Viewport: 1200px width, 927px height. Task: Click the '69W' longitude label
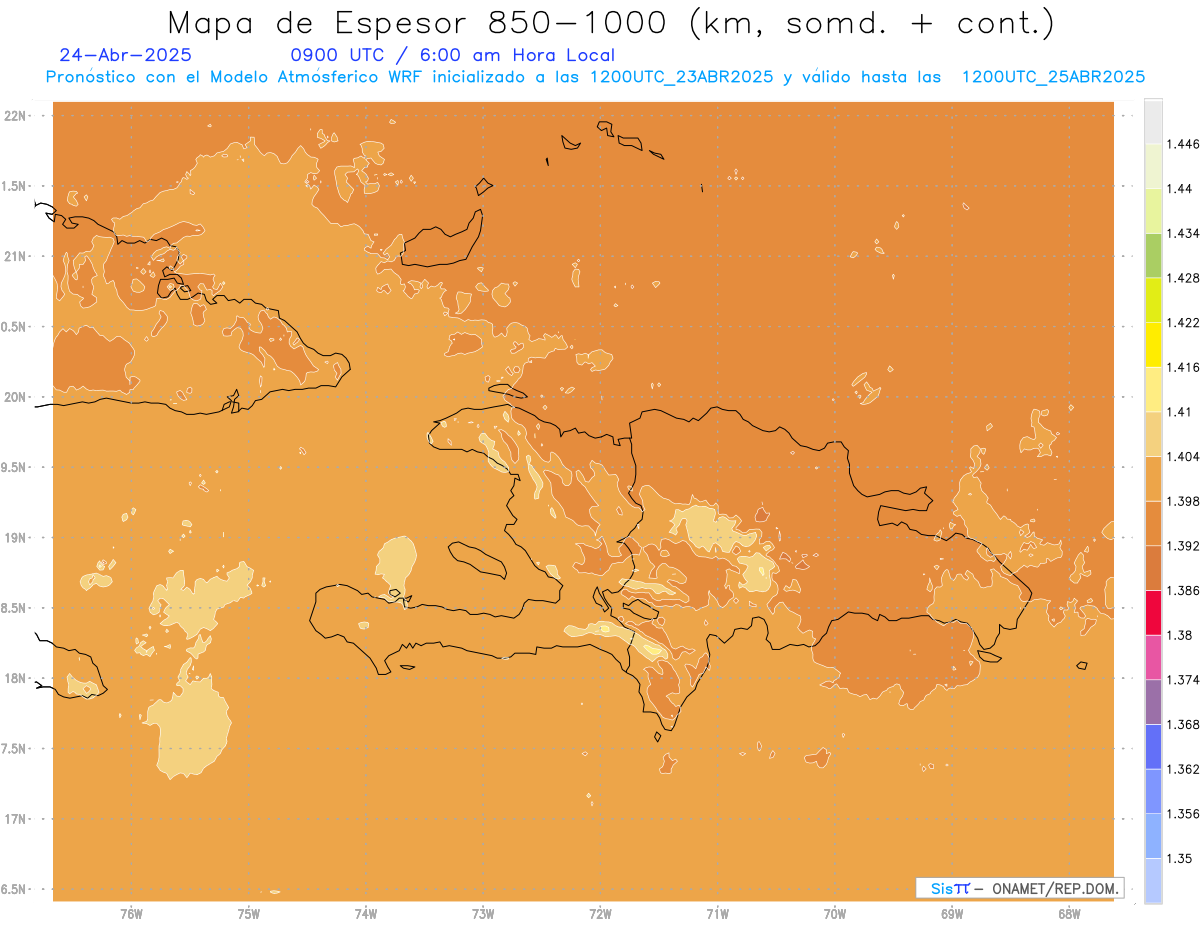(952, 913)
